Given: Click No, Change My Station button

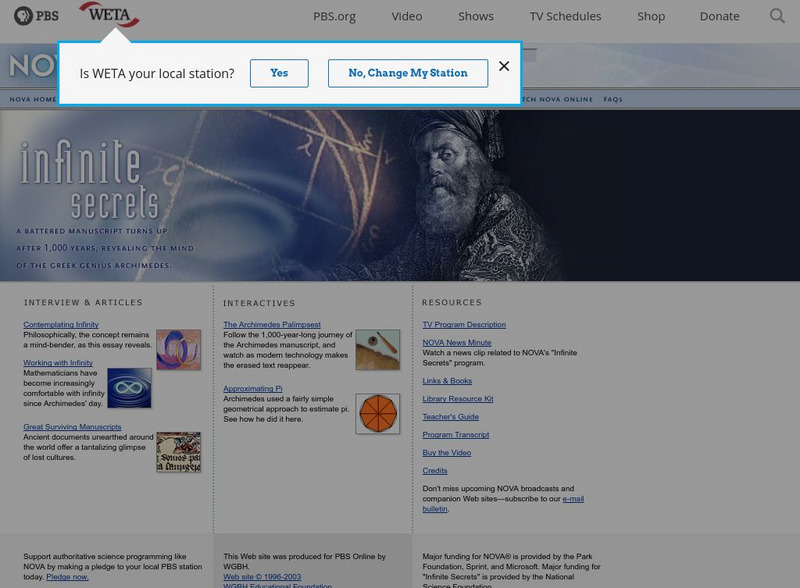Looking at the screenshot, I should pyautogui.click(x=408, y=73).
